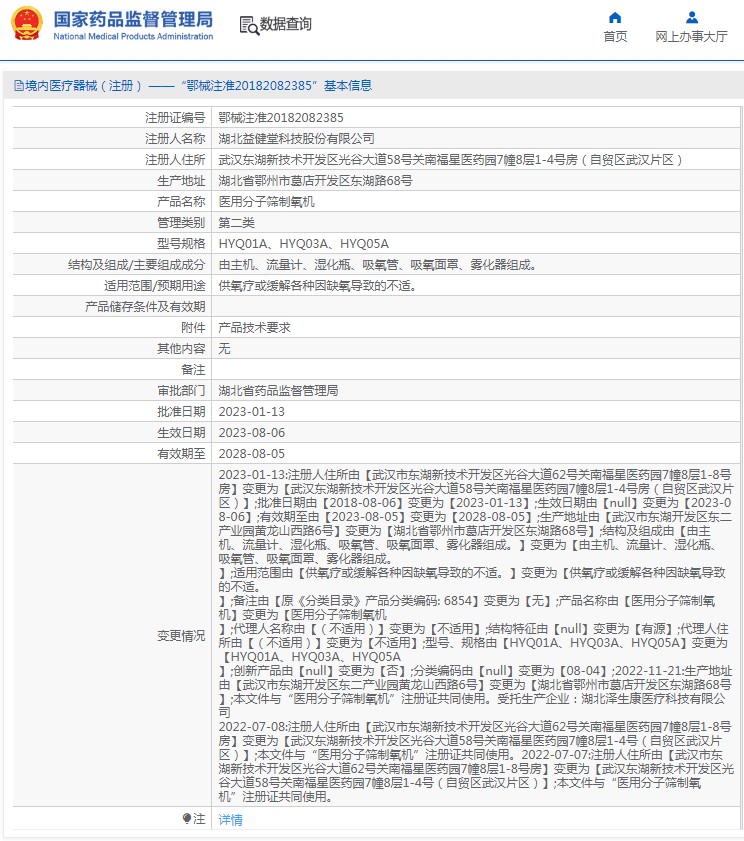Click the lightbulb icon next to 注
Screen dimensions: 744x841
[x=187, y=818]
